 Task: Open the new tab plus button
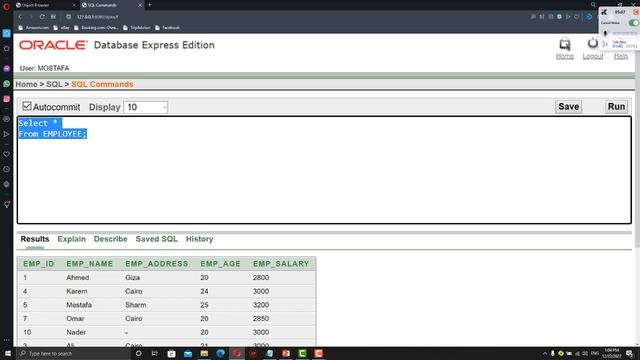point(150,5)
